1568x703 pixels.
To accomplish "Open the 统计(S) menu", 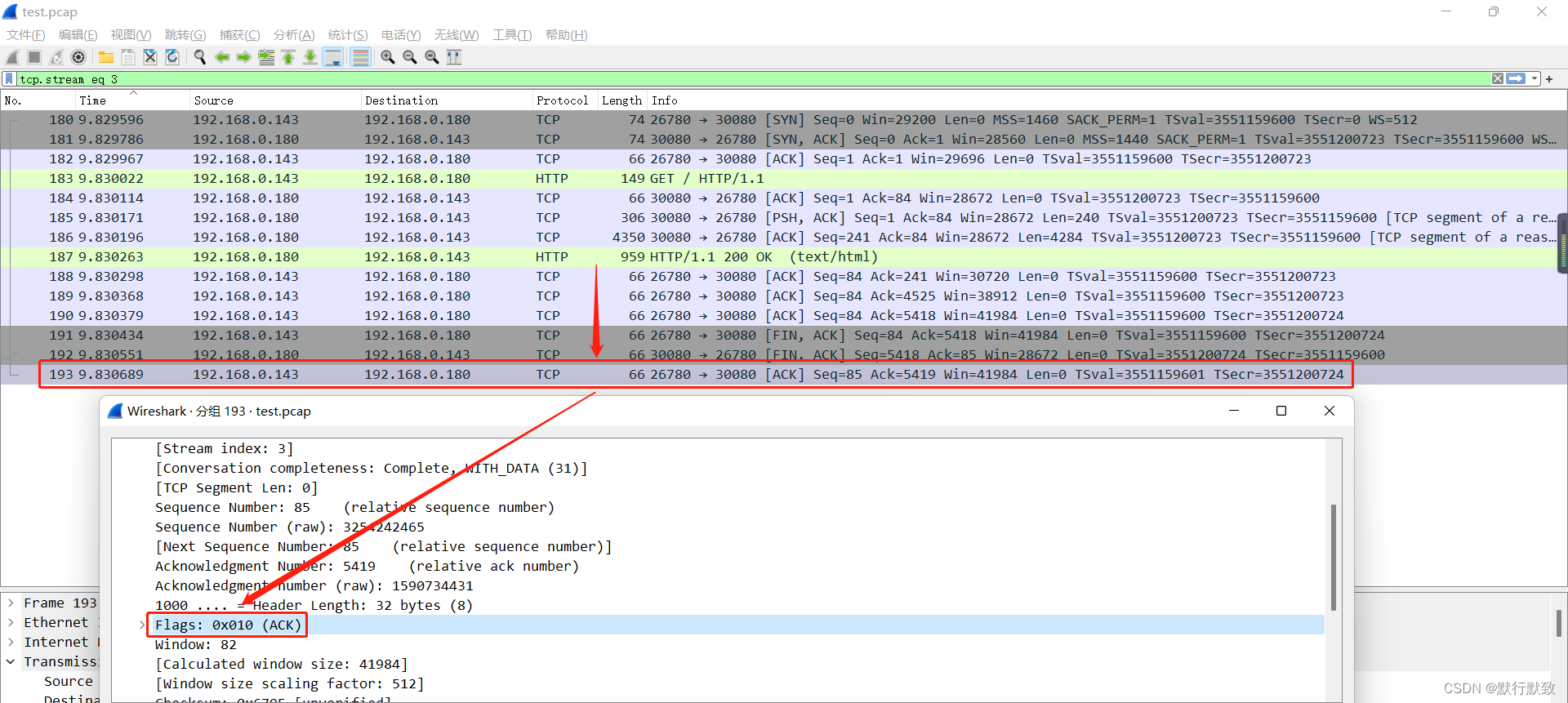I will [348, 35].
